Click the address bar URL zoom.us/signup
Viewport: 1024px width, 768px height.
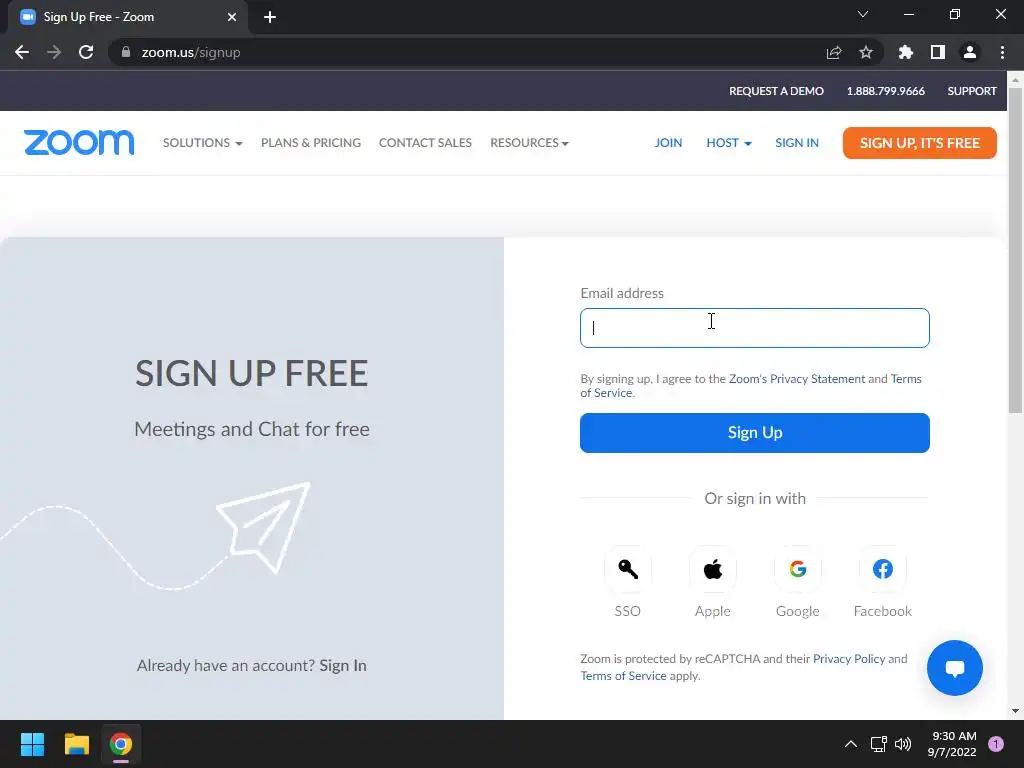pyautogui.click(x=191, y=52)
